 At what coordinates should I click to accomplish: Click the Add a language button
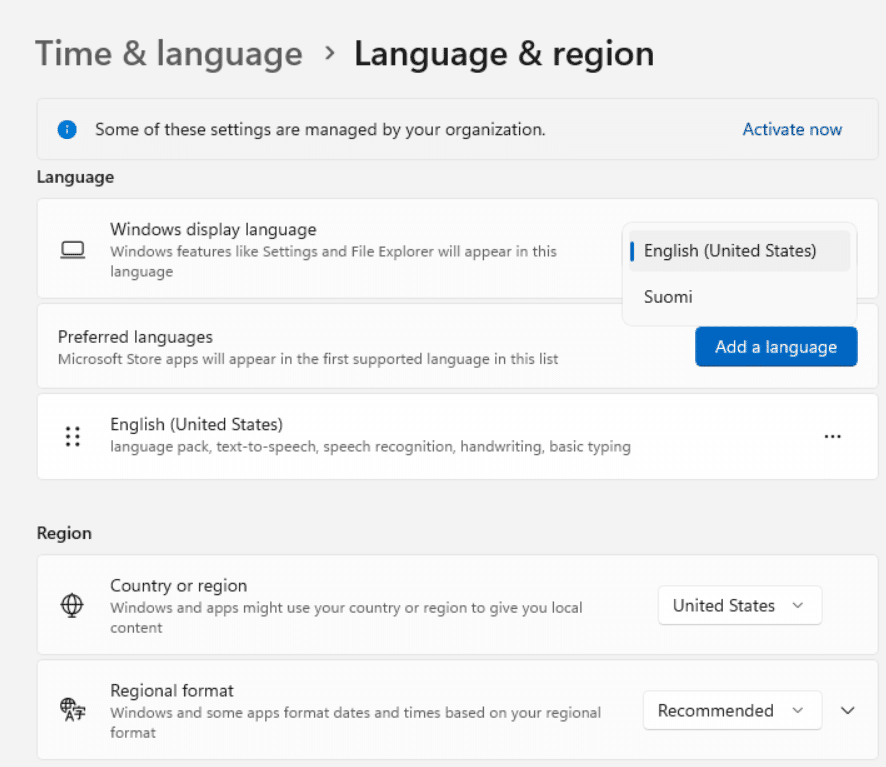click(x=776, y=346)
